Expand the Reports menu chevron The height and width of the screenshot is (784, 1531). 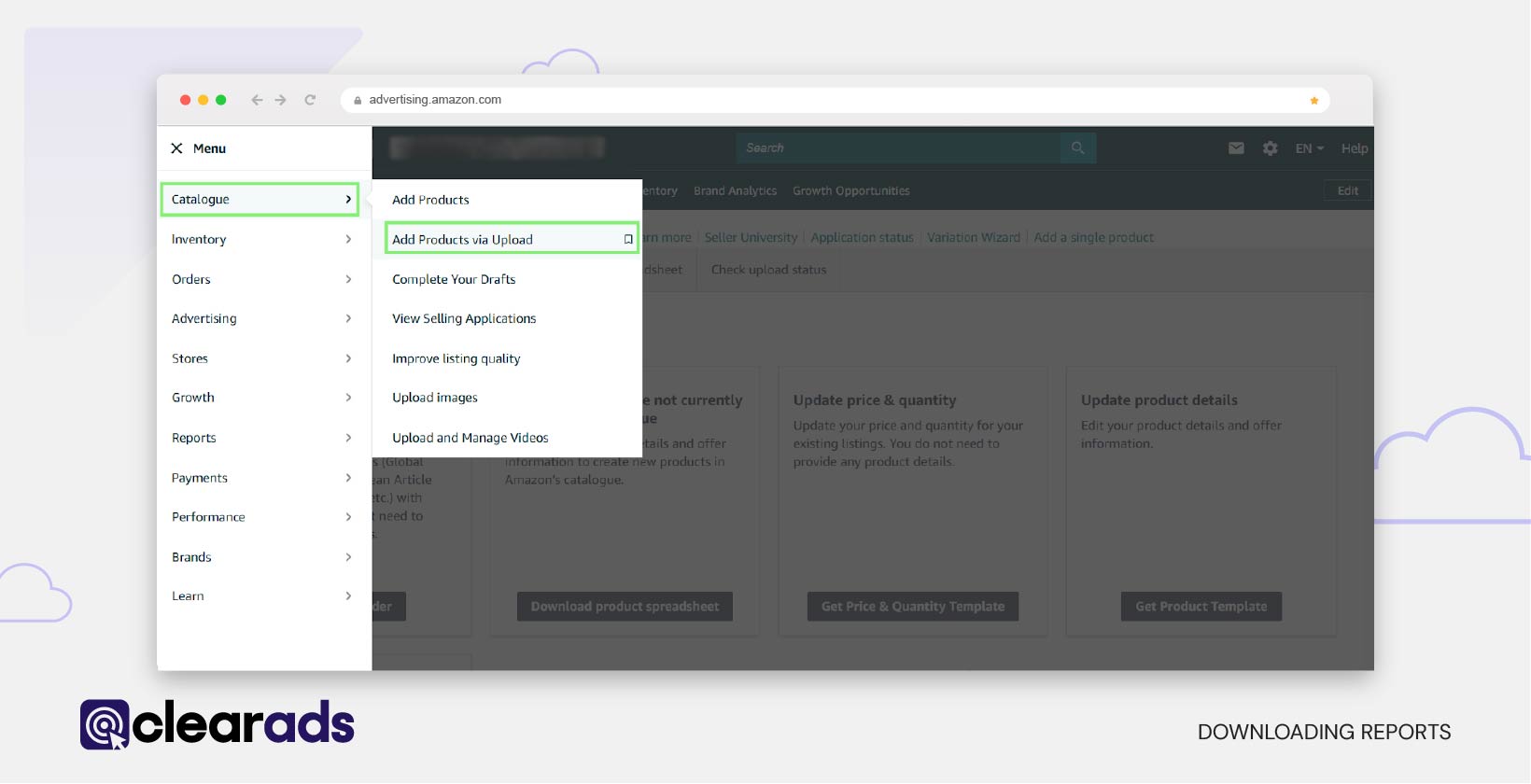pos(348,438)
